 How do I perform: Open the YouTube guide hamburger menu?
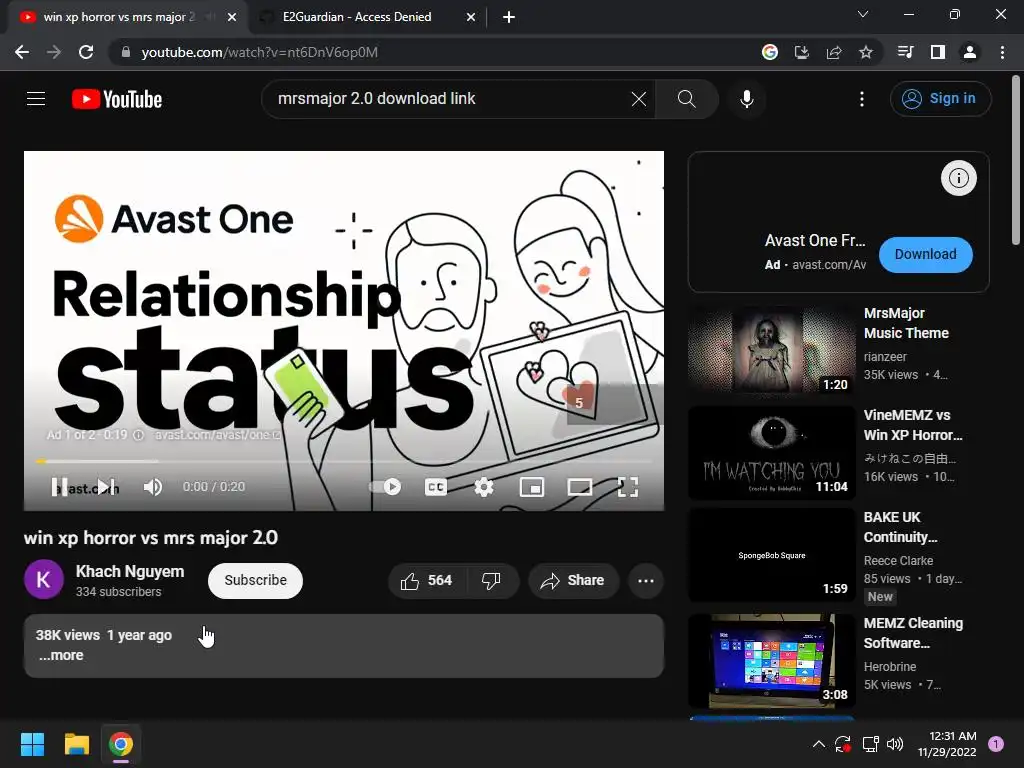[36, 99]
